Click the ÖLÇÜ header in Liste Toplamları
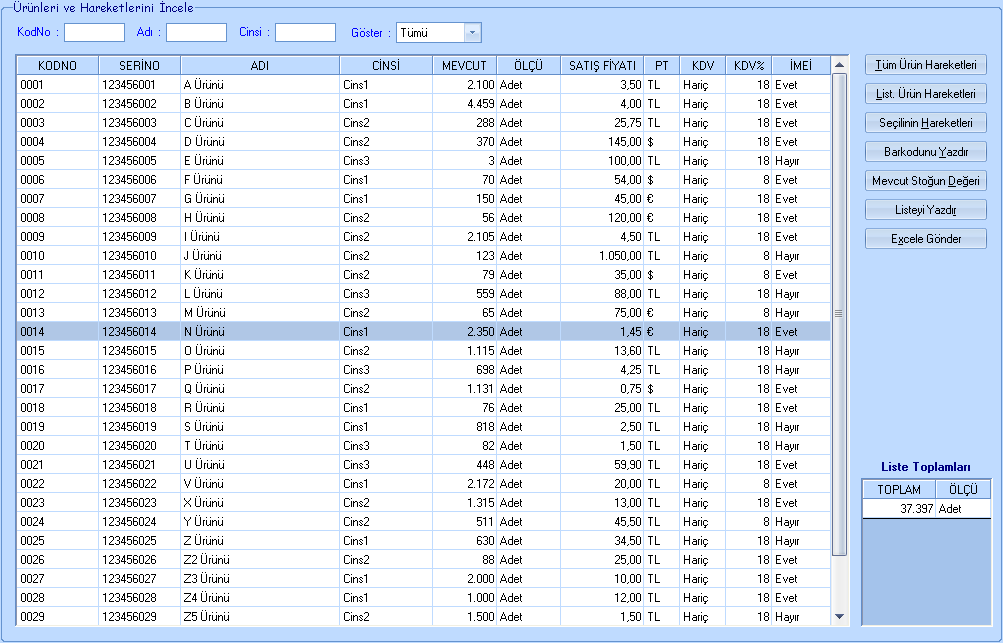Image resolution: width=1003 pixels, height=643 pixels. coord(963,489)
